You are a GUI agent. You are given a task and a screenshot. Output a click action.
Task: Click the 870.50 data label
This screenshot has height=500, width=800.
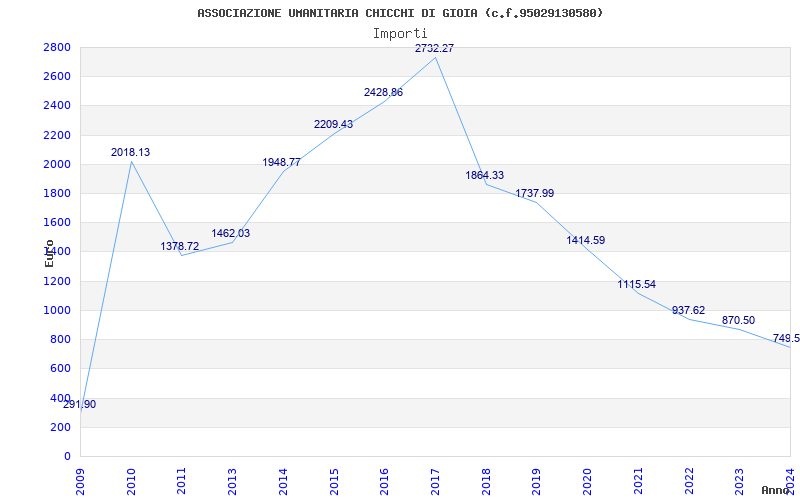[738, 320]
